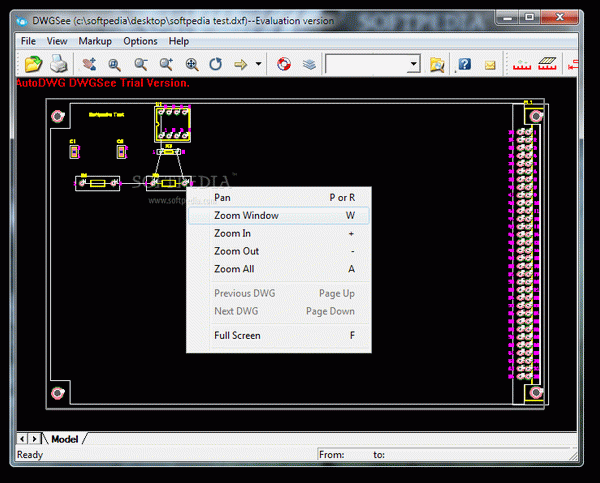600x483 pixels.
Task: Click the zoom all extents icon
Action: pos(192,64)
